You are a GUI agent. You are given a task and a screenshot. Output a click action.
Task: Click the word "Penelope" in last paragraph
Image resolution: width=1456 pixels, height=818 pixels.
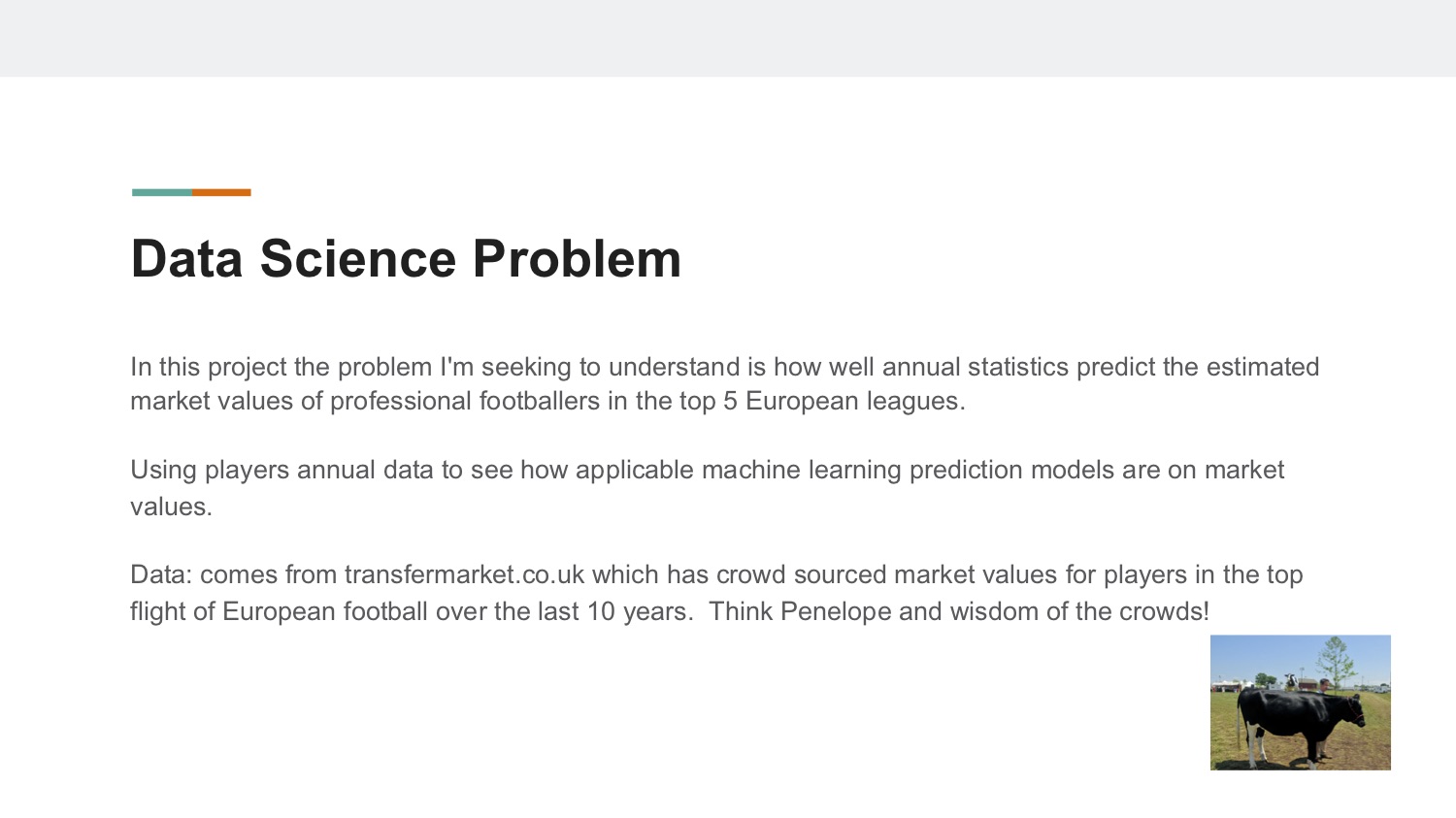pos(836,611)
